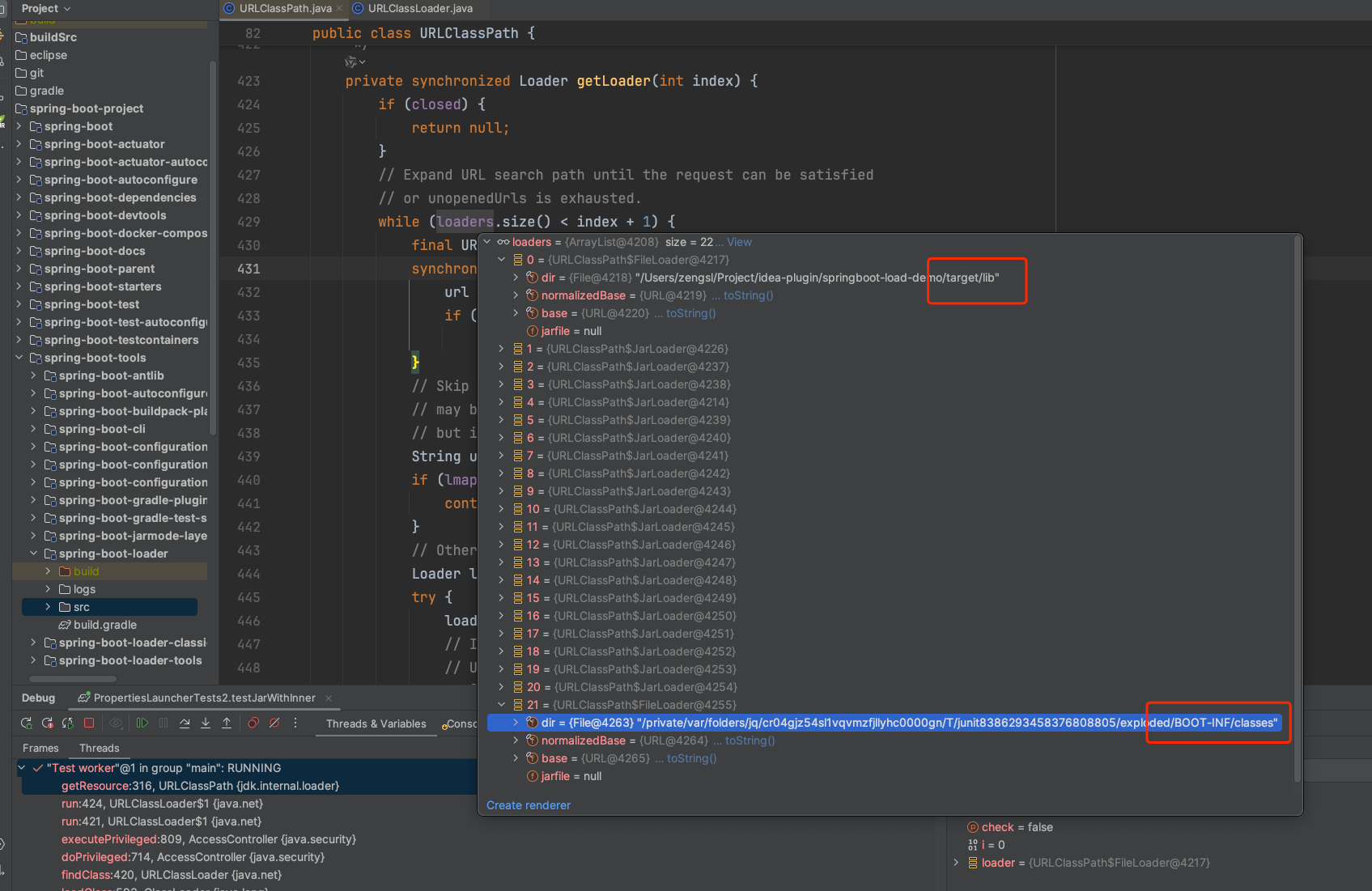Toggle auto-test rerun in the debug toolbar
This screenshot has width=1372, height=891.
pyautogui.click(x=68, y=723)
